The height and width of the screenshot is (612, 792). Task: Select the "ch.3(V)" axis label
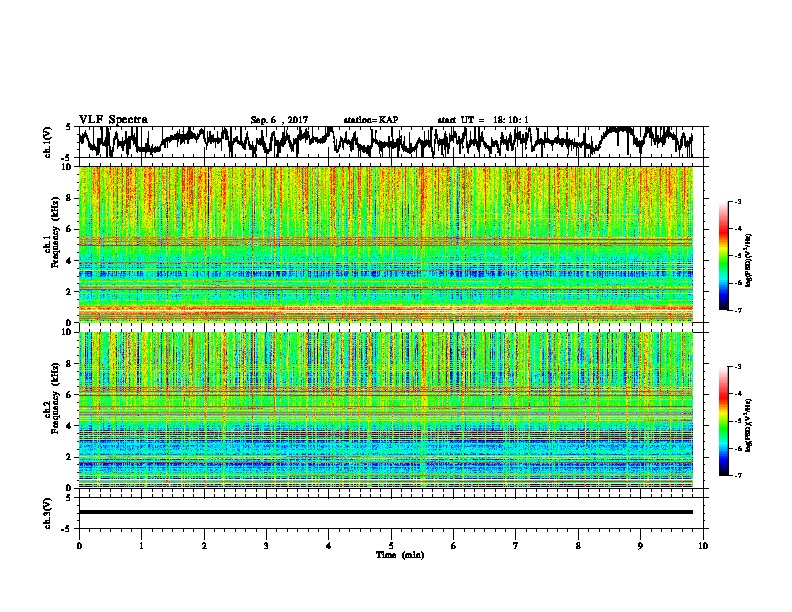click(x=48, y=513)
